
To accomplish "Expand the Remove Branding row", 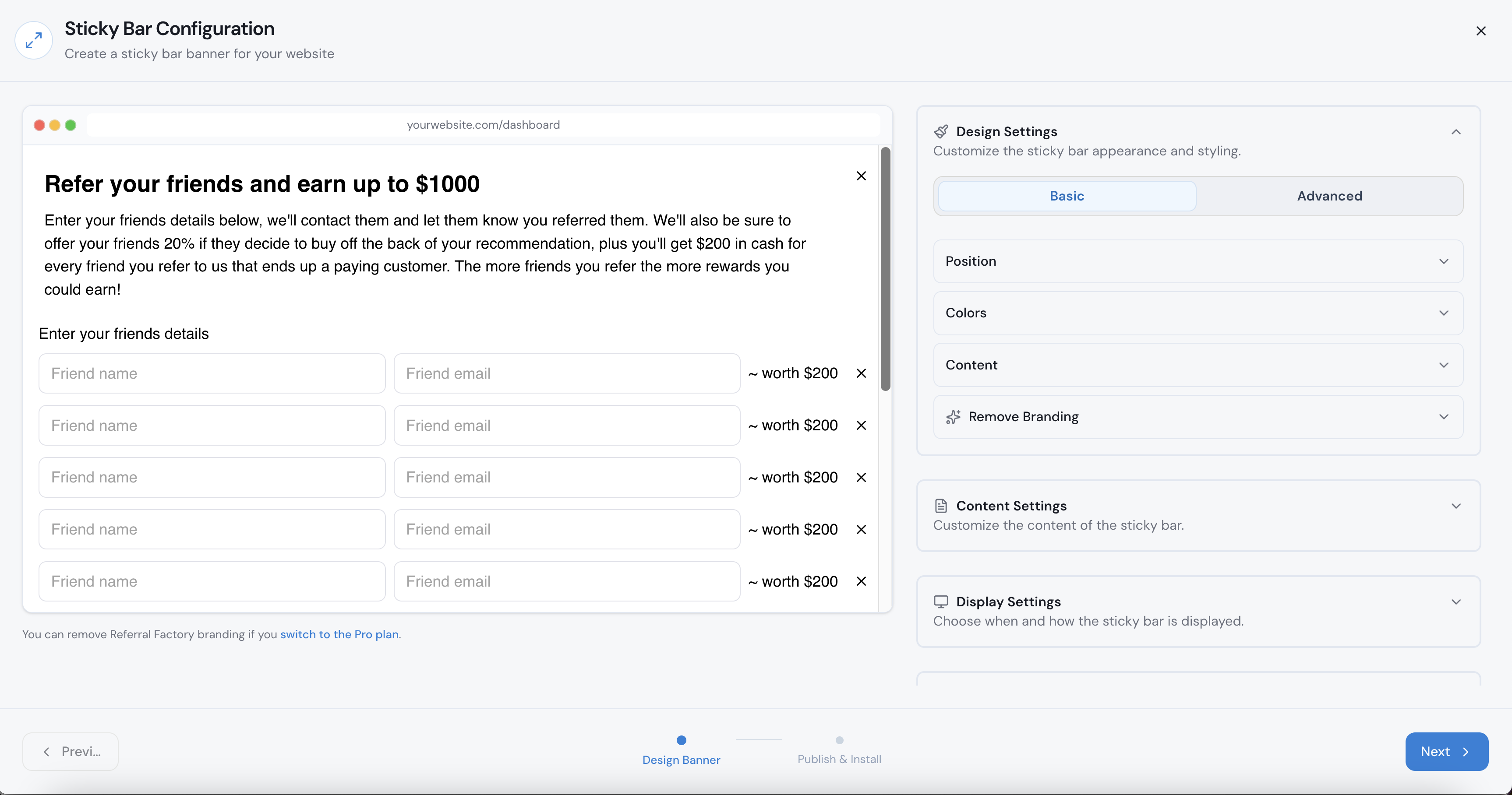I will click(x=1198, y=417).
